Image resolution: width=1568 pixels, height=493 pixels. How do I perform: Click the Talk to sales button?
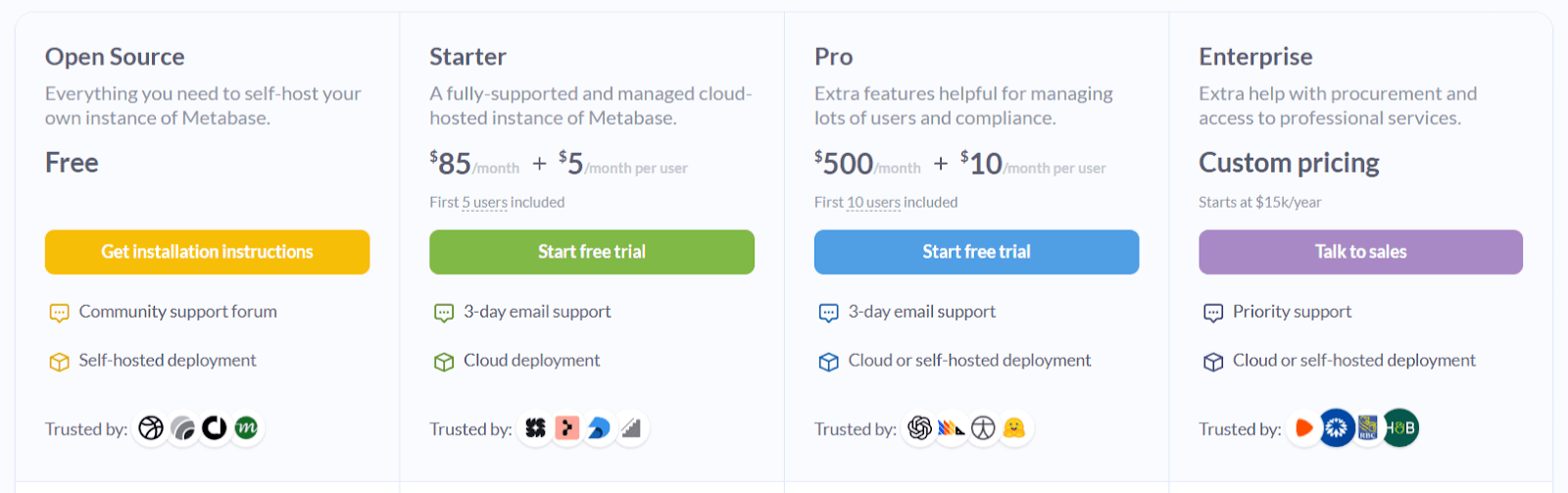(1360, 252)
